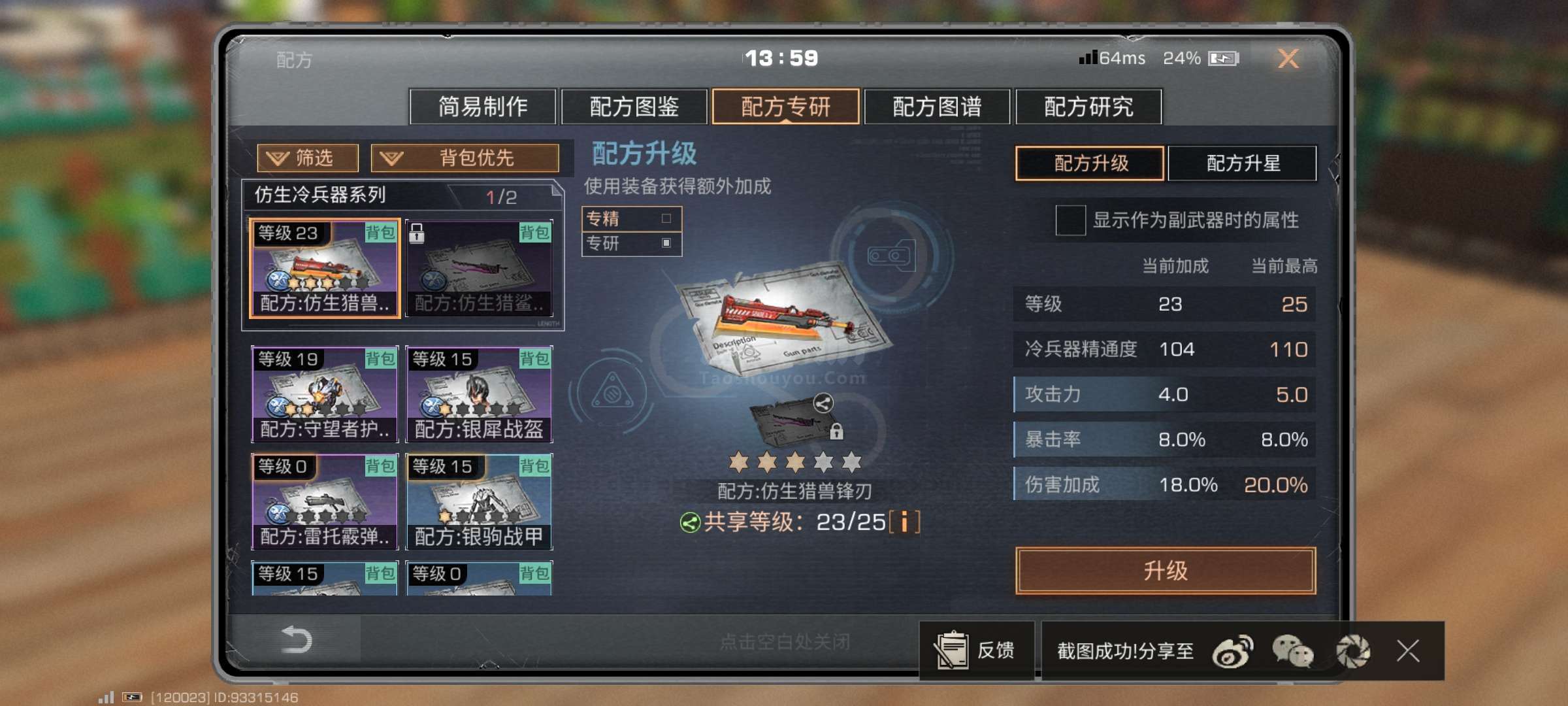
Task: Toggle the 专精 checkbox
Action: click(666, 218)
